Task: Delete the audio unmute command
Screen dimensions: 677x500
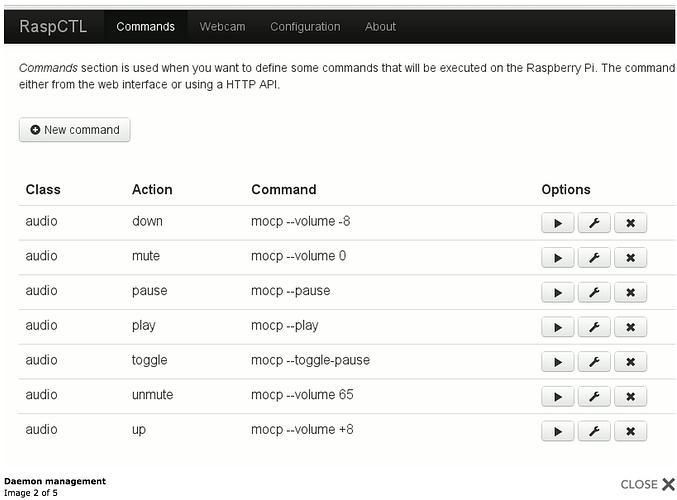Action: coord(630,396)
